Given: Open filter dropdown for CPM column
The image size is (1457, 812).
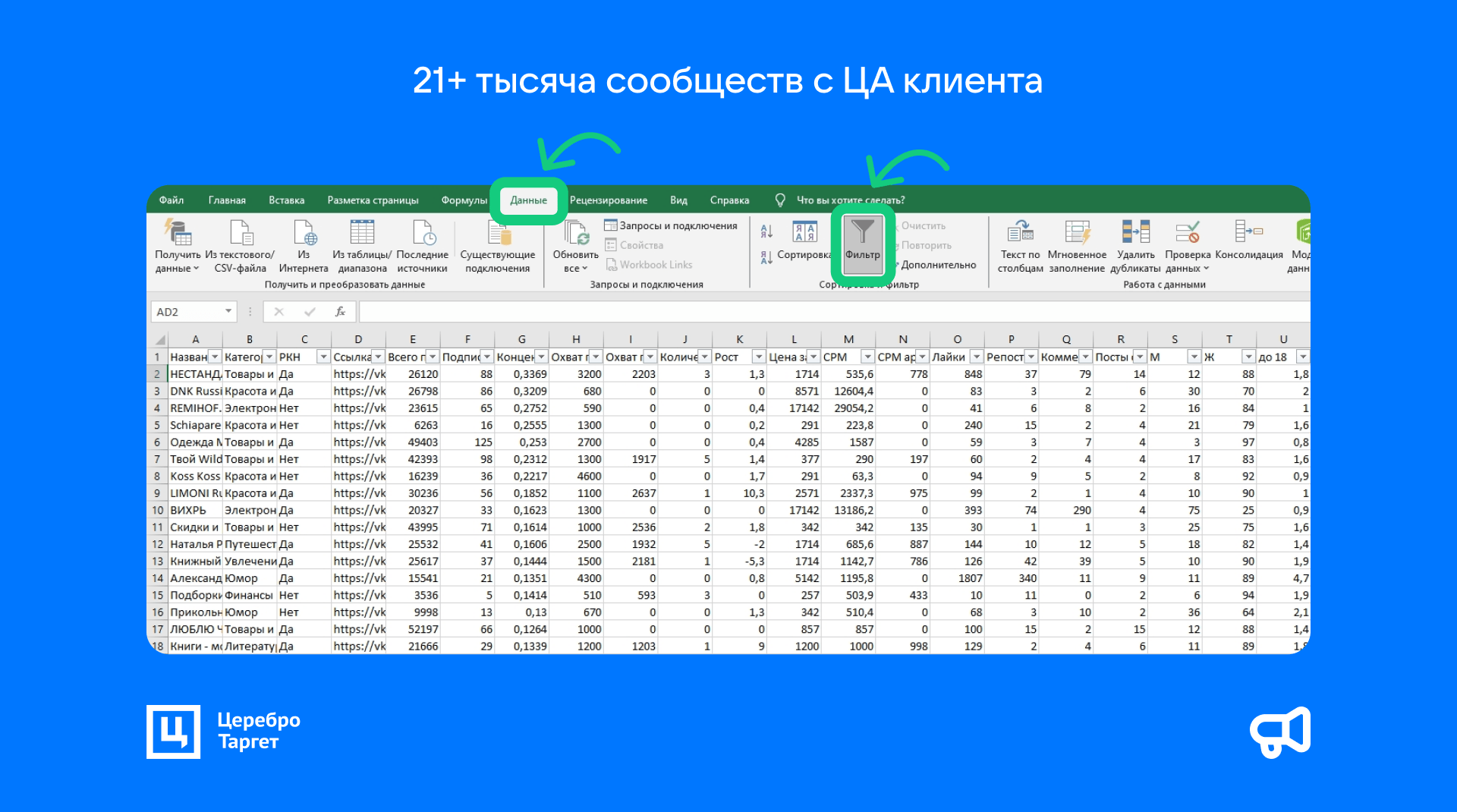Looking at the screenshot, I should pyautogui.click(x=867, y=357).
